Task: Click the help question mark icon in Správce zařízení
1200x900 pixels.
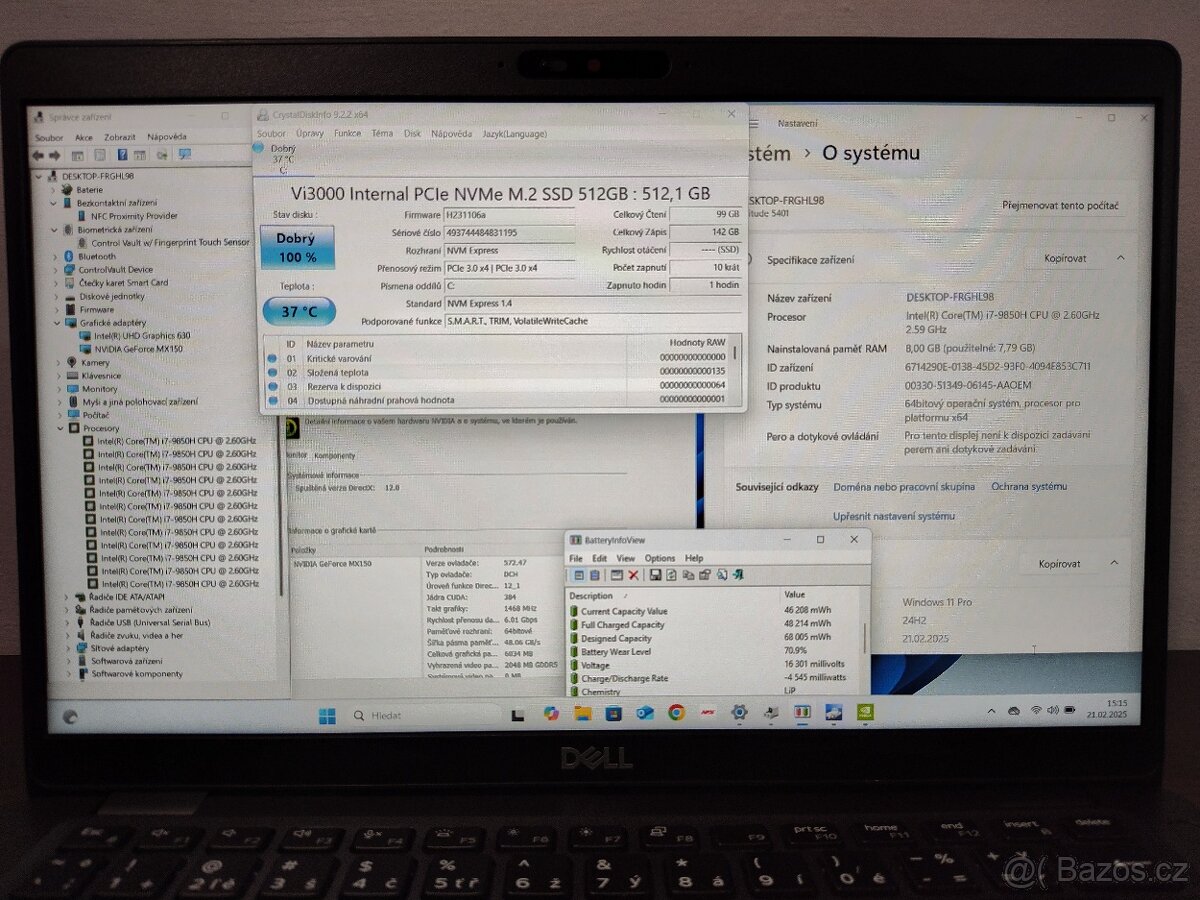Action: pyautogui.click(x=122, y=155)
